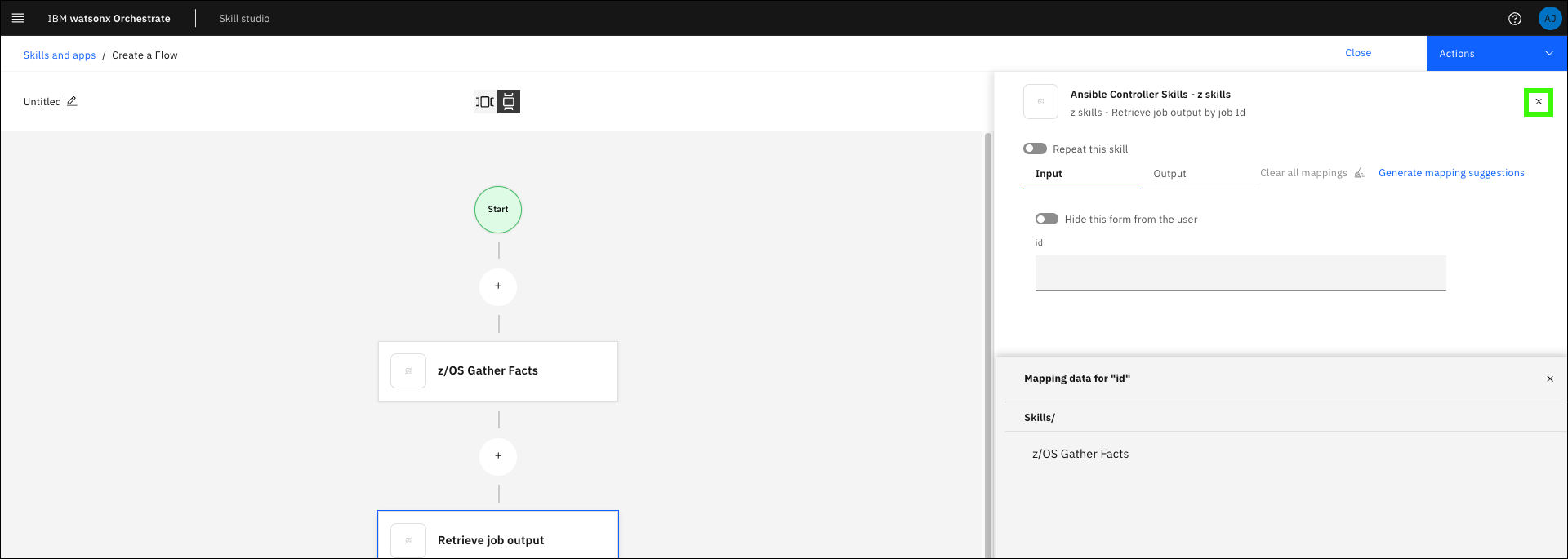Viewport: 1568px width, 559px height.
Task: Switch to horizontal flow layout icon
Action: coord(484,102)
